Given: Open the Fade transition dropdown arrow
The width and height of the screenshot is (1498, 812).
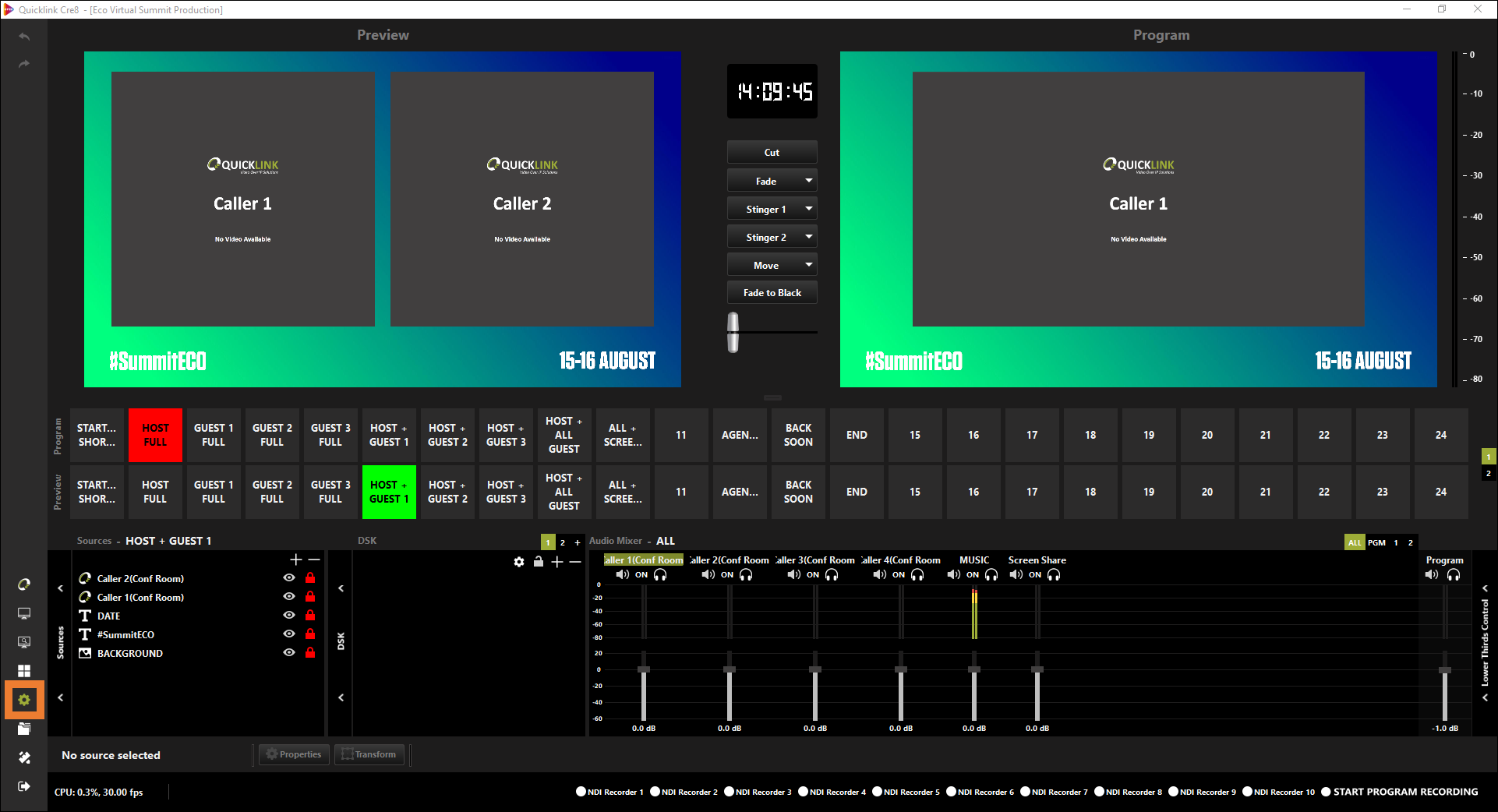Looking at the screenshot, I should point(809,181).
